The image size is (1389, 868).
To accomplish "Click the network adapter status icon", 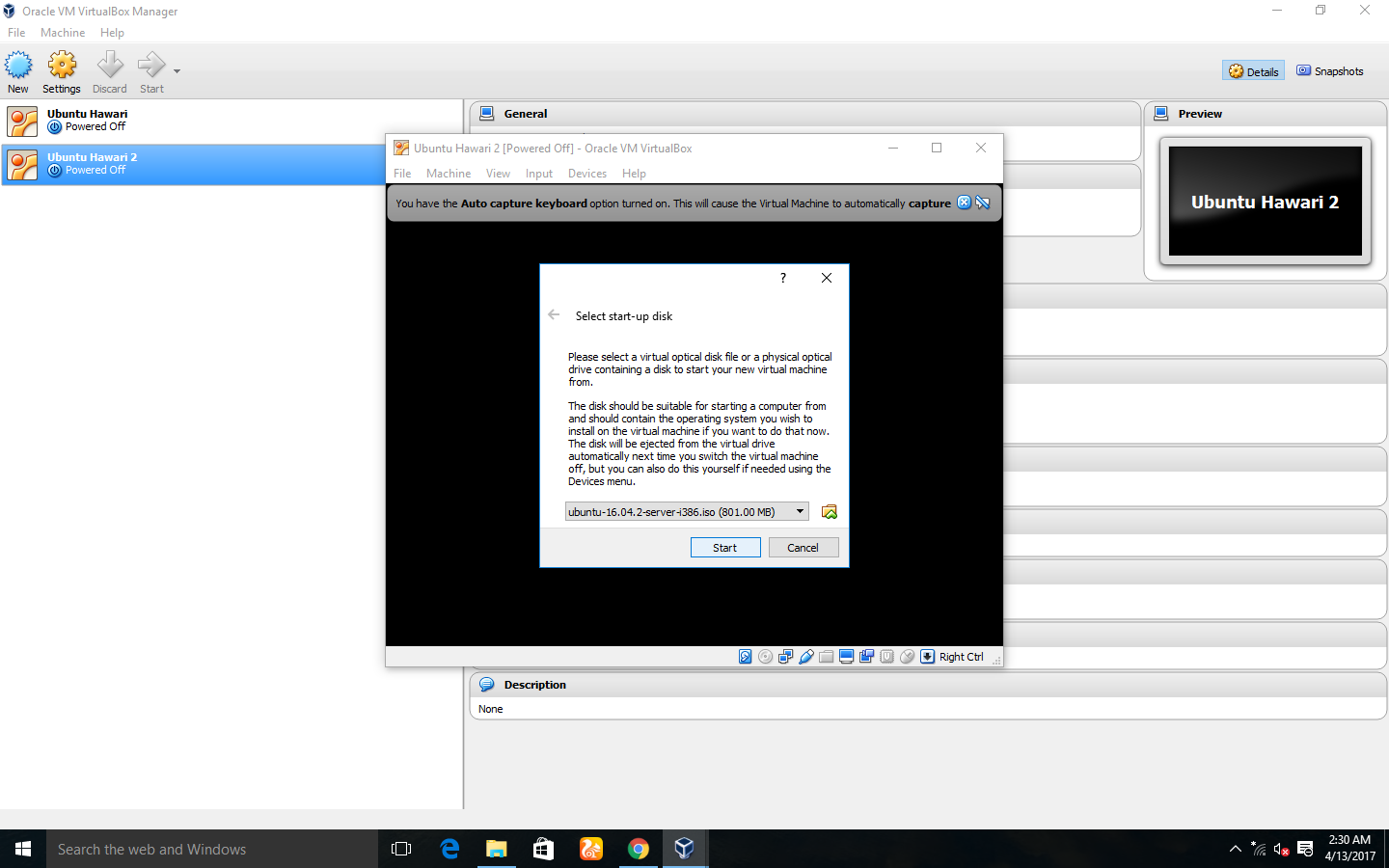I will click(x=786, y=657).
